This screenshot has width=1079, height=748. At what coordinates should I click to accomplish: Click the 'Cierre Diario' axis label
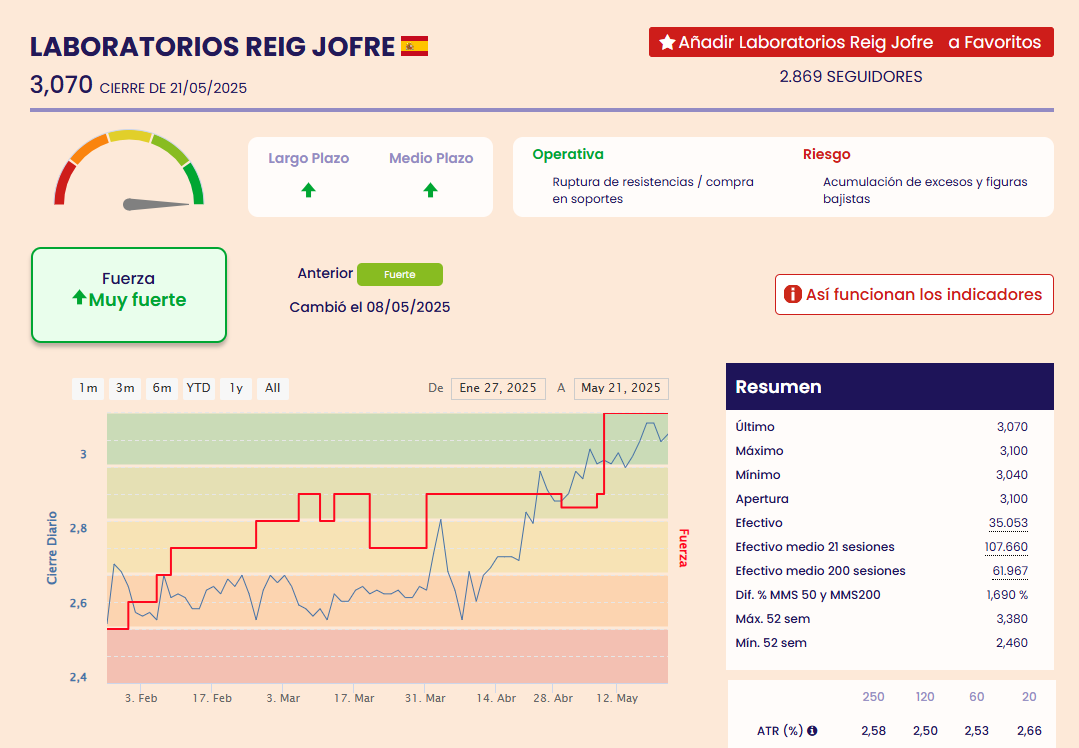pyautogui.click(x=52, y=548)
